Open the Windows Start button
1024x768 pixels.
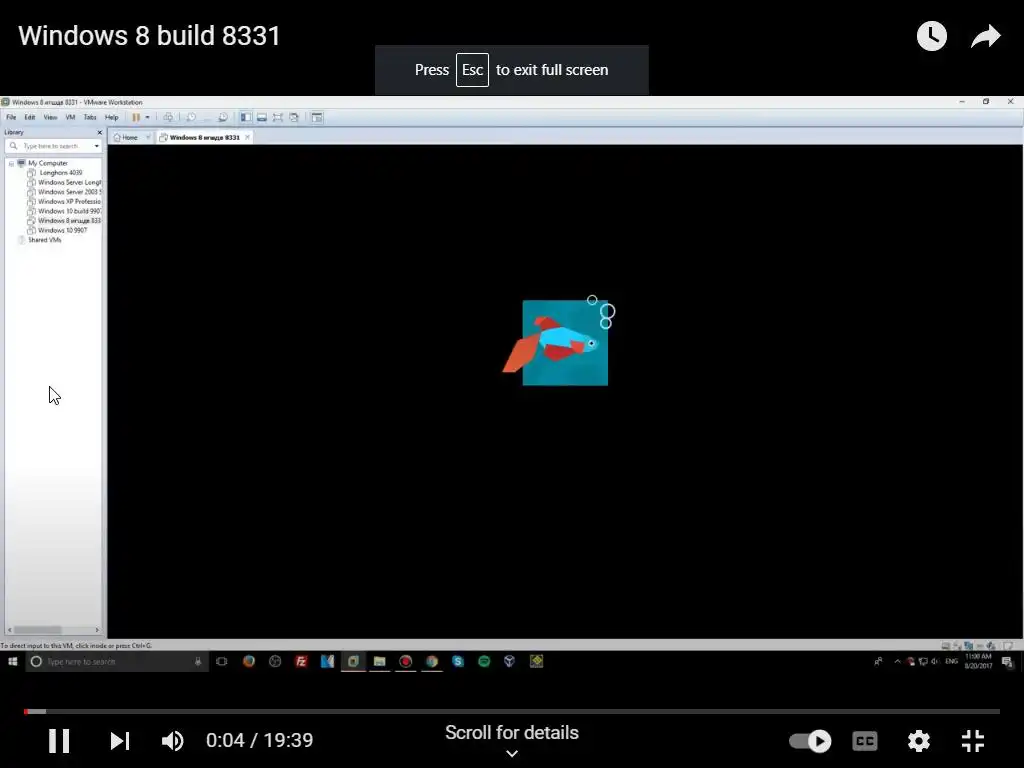tap(12, 662)
